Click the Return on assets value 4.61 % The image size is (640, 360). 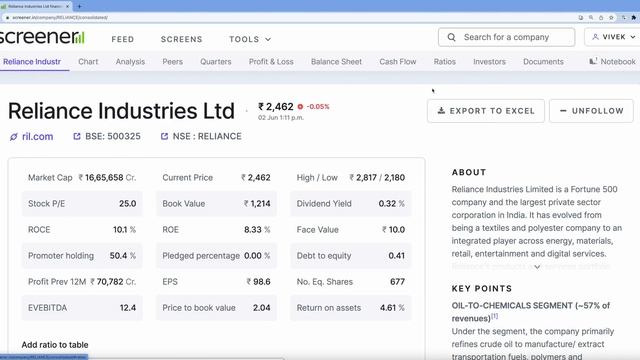392,308
